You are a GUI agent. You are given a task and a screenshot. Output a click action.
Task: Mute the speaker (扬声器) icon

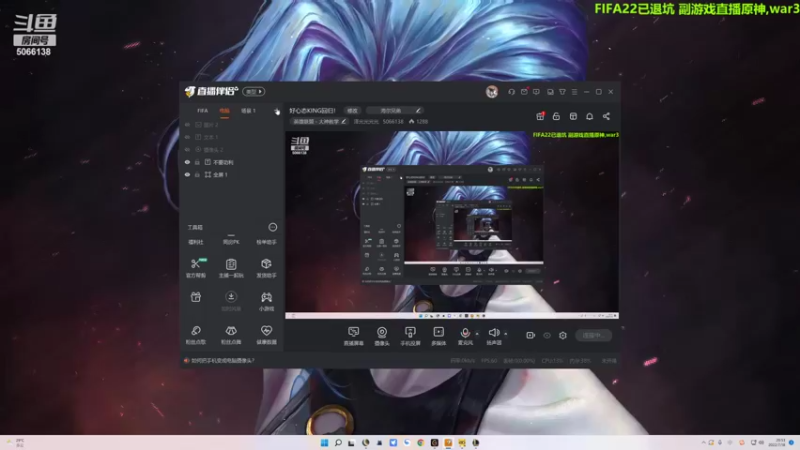click(493, 333)
